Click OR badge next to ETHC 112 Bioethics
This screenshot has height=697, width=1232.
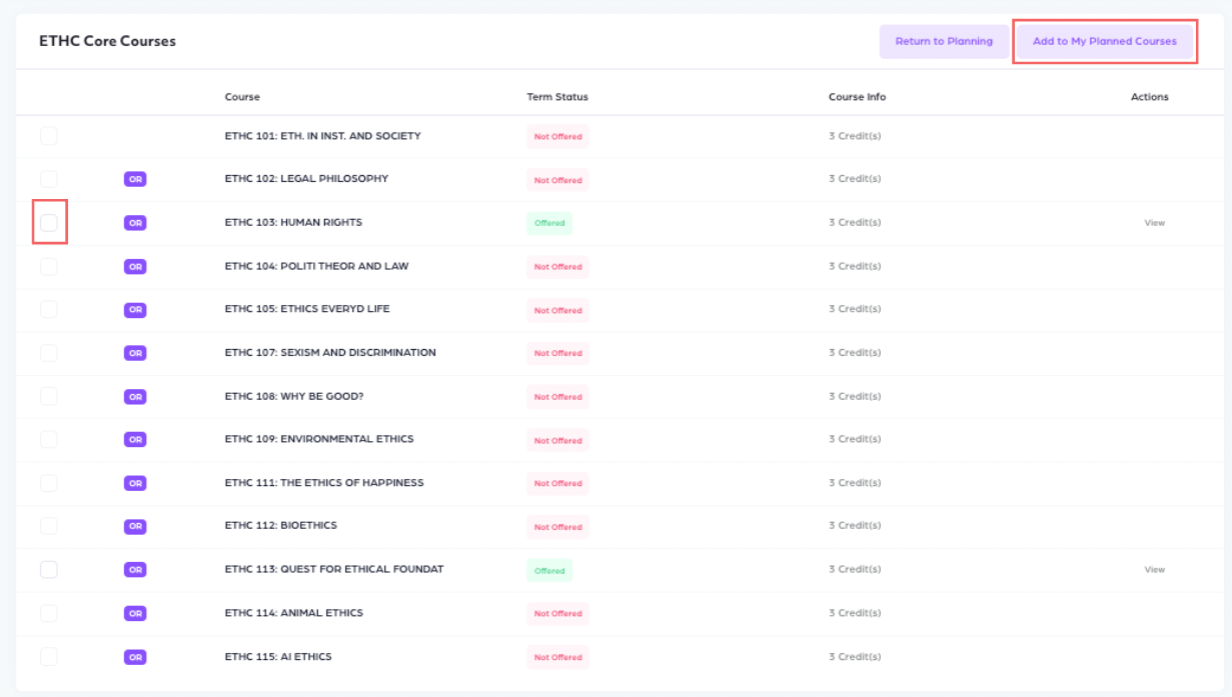point(135,526)
